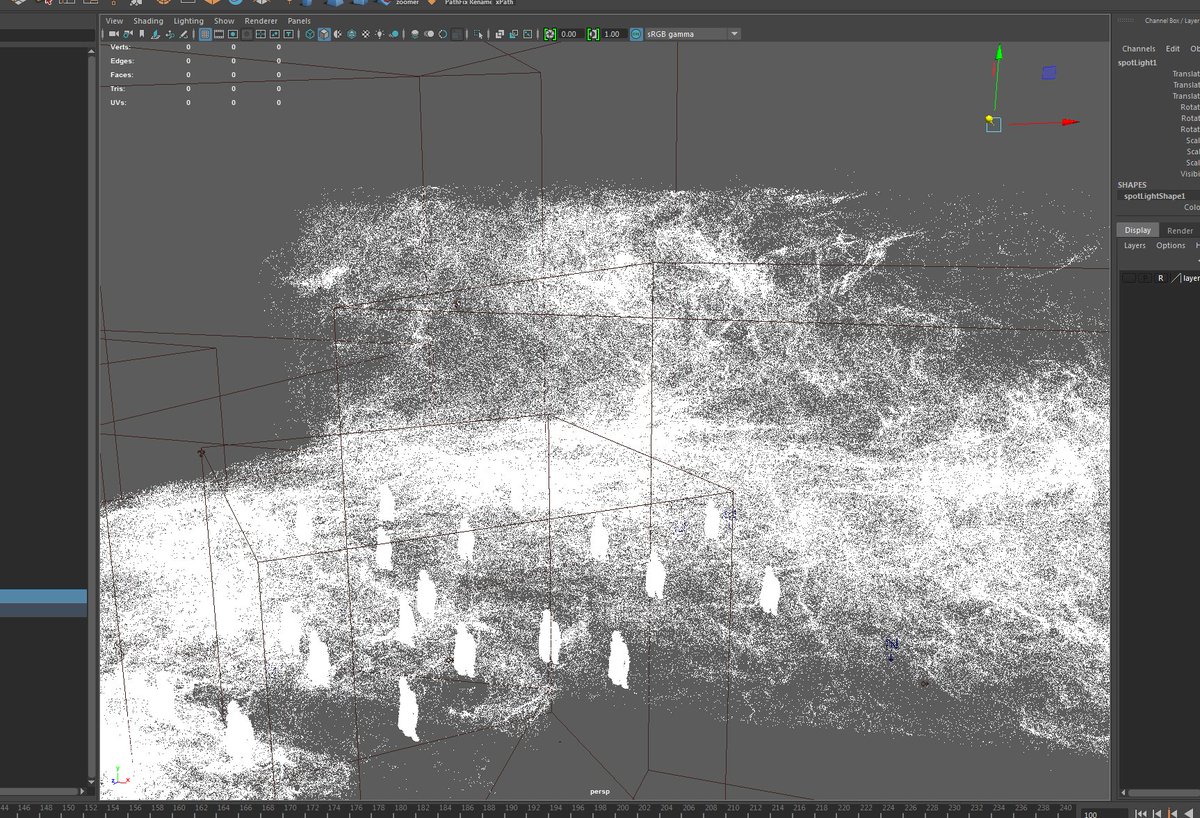Click the Exposure reset icon
Screen dimensions: 1200x818
550,34
